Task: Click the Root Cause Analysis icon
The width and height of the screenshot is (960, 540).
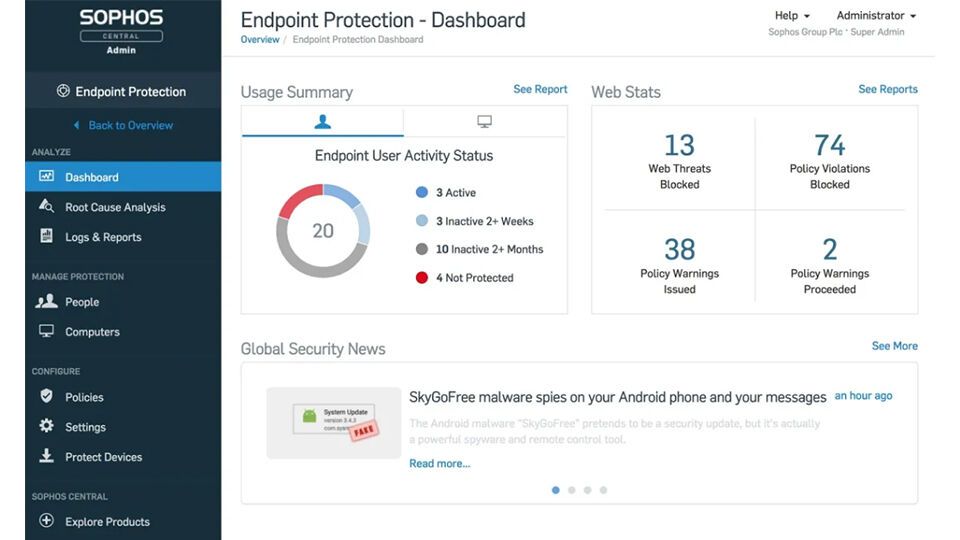Action: [x=47, y=206]
